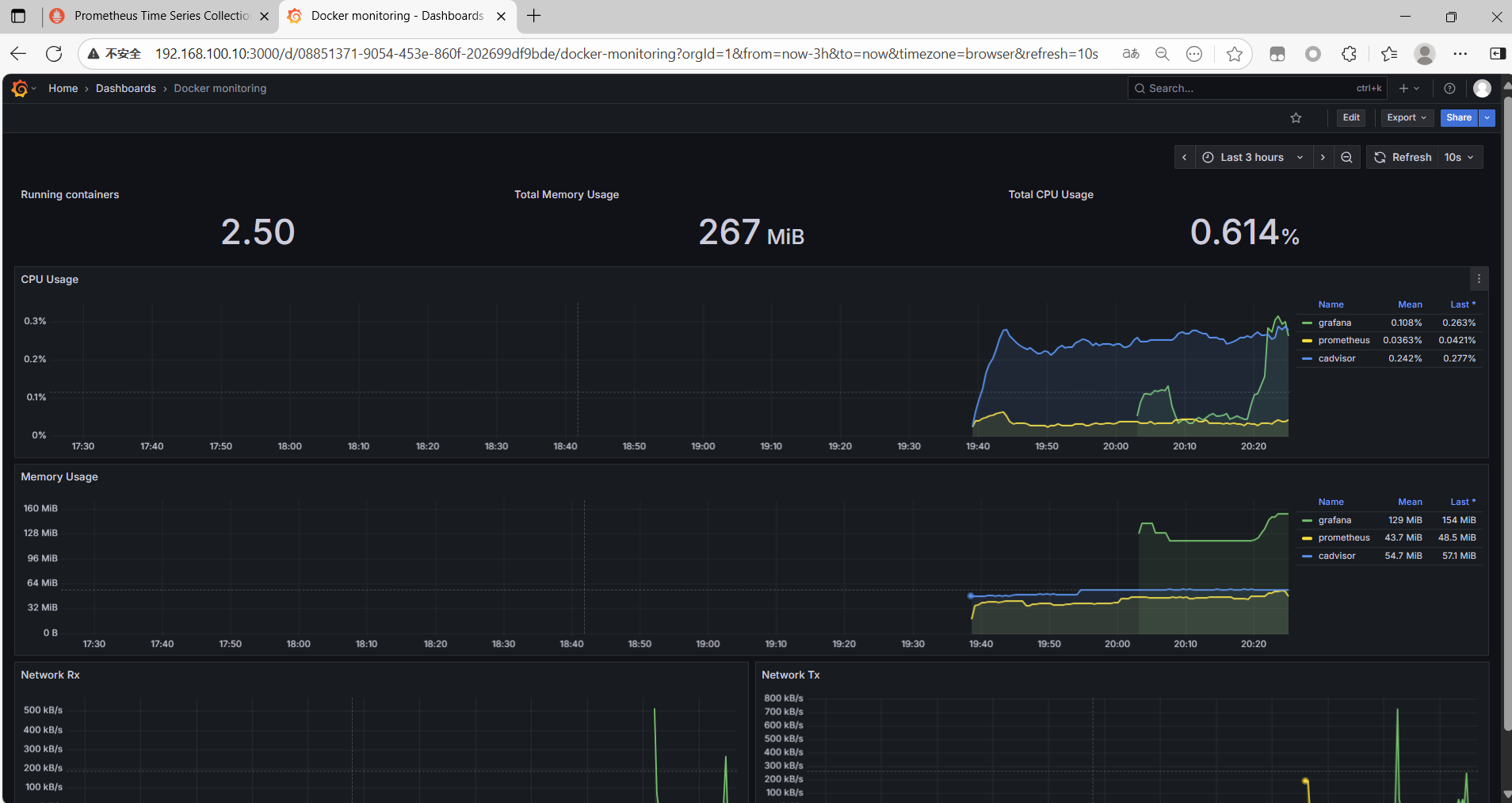1512x803 pixels.
Task: Focus the Grafana Search box
Action: coord(1258,88)
